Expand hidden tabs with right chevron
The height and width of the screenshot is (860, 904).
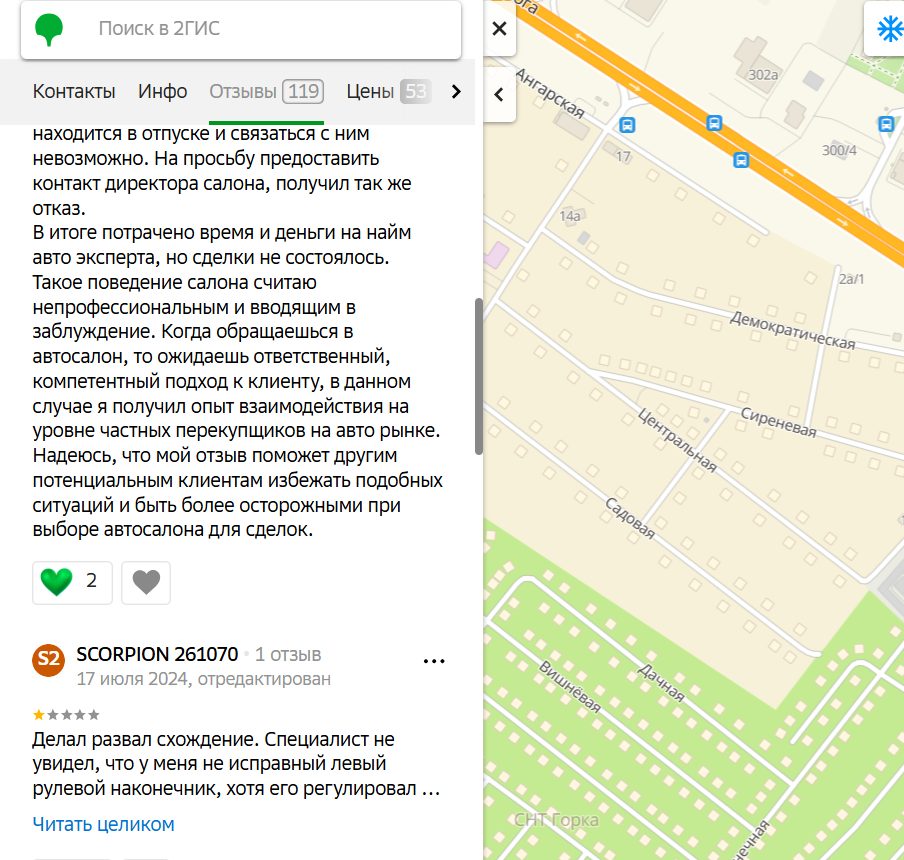point(456,91)
